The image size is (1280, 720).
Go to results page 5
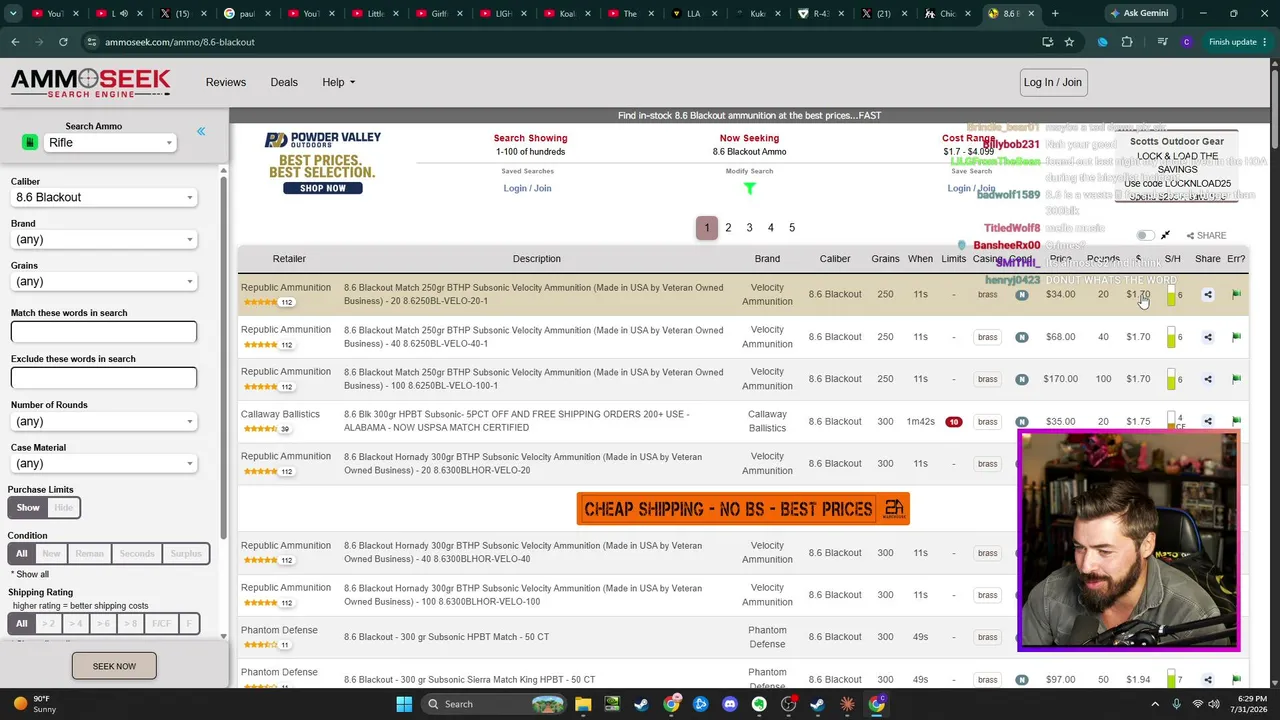(792, 228)
